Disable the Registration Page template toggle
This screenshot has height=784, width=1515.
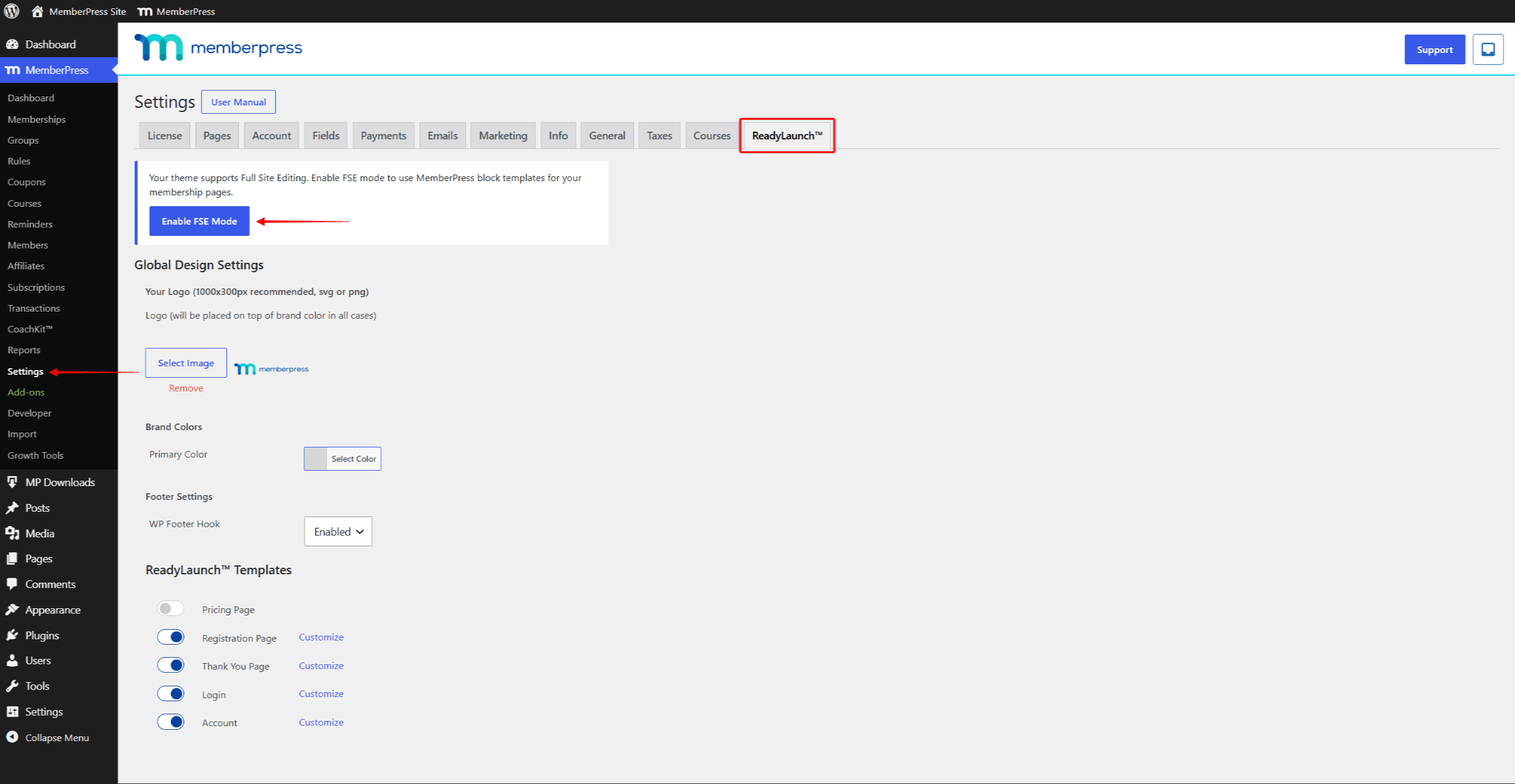tap(171, 637)
